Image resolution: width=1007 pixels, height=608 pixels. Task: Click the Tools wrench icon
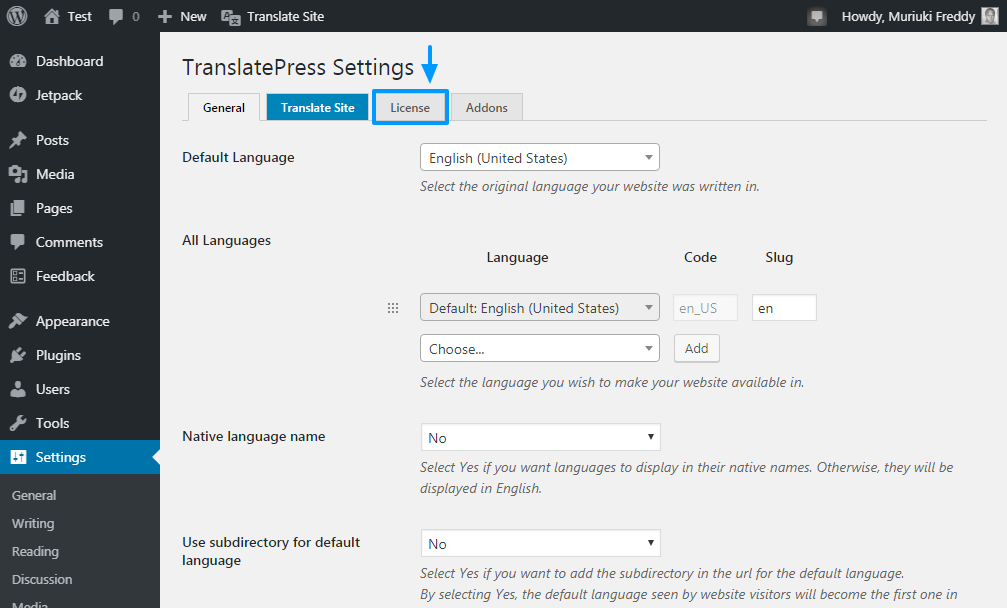[x=18, y=423]
